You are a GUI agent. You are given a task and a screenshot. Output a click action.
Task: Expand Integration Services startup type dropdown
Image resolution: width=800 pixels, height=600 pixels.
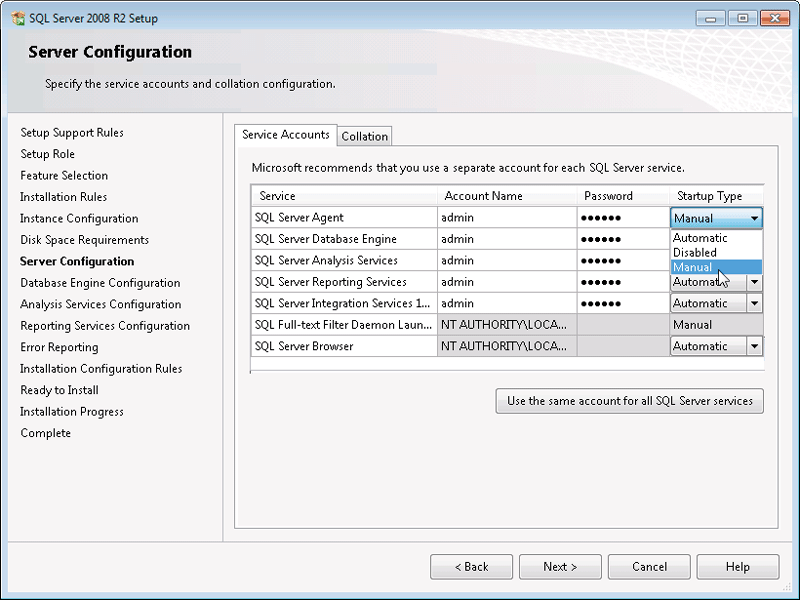[754, 304]
